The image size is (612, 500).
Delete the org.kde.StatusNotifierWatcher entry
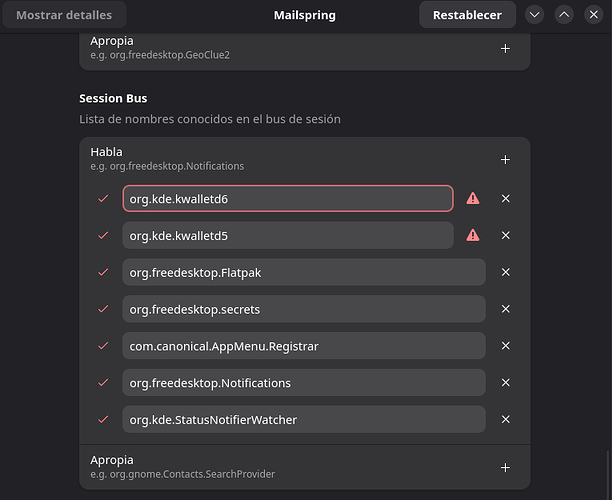tap(505, 420)
